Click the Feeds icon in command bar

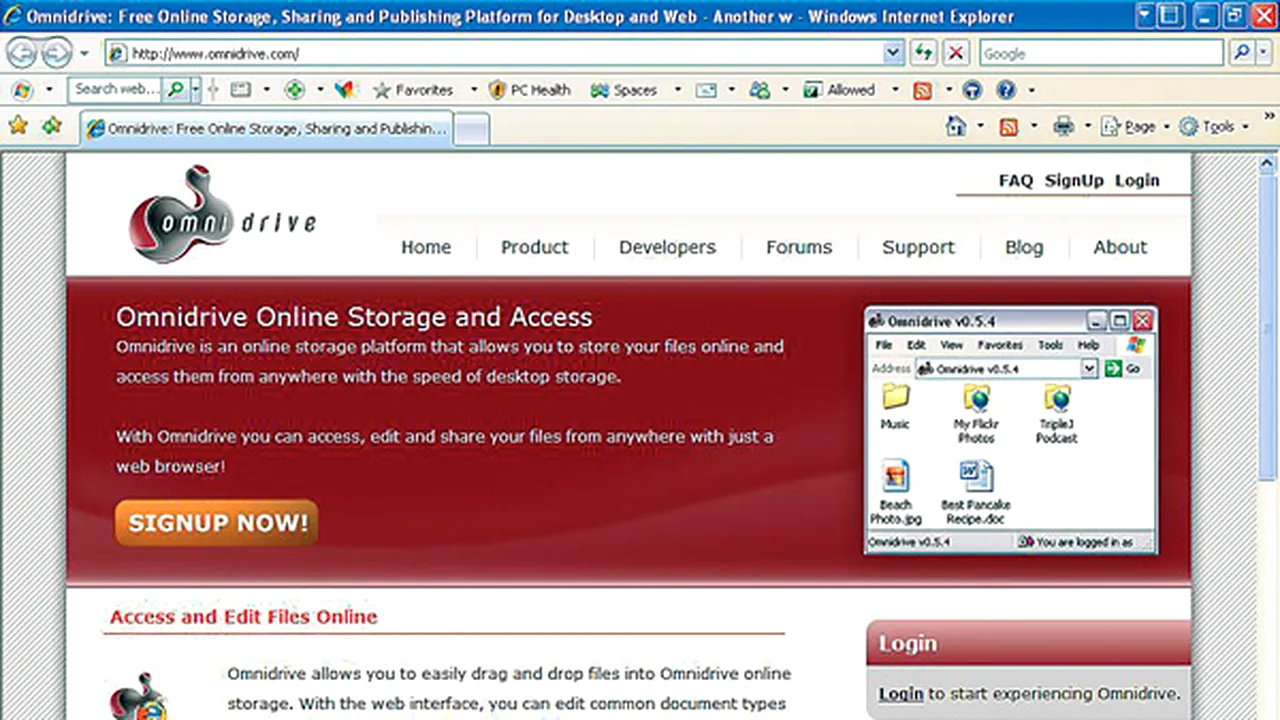(x=1009, y=126)
